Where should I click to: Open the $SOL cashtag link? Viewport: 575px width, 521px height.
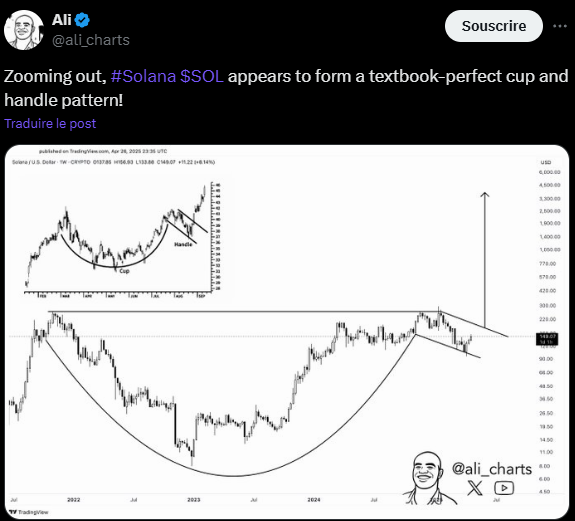click(x=202, y=76)
